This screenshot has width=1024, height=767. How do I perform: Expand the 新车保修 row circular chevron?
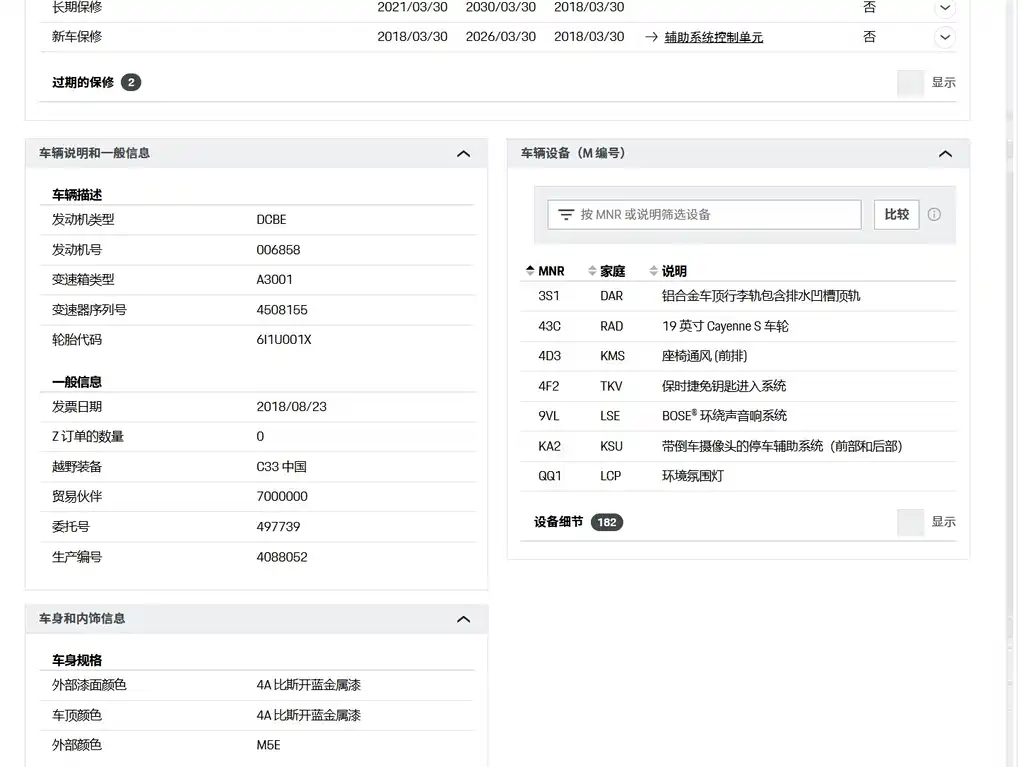[x=944, y=37]
